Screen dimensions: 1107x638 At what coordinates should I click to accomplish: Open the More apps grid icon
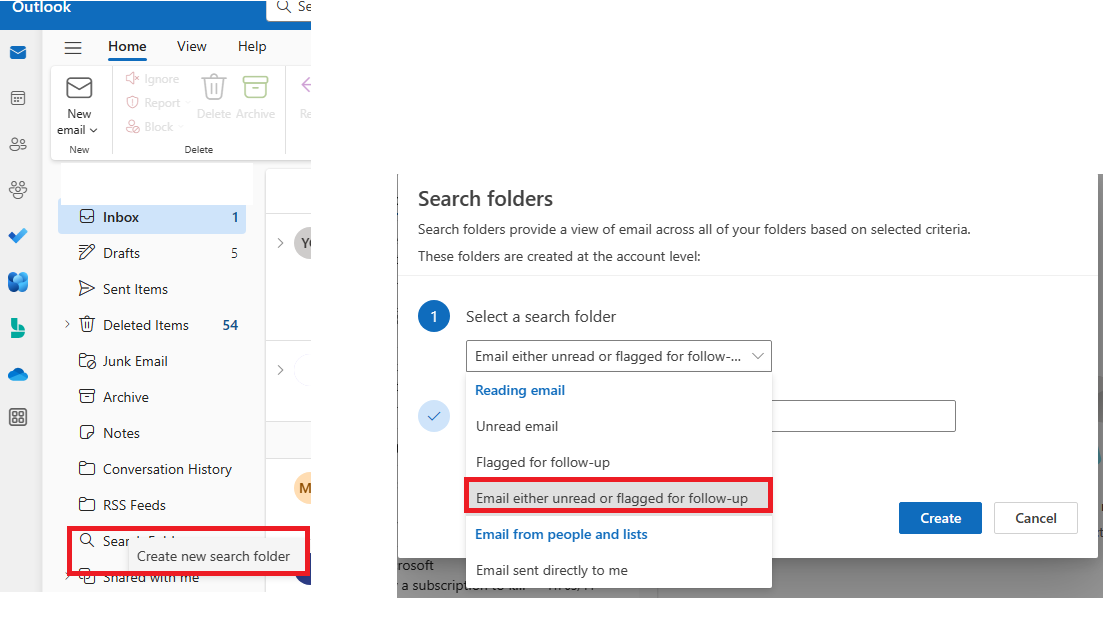(x=18, y=417)
